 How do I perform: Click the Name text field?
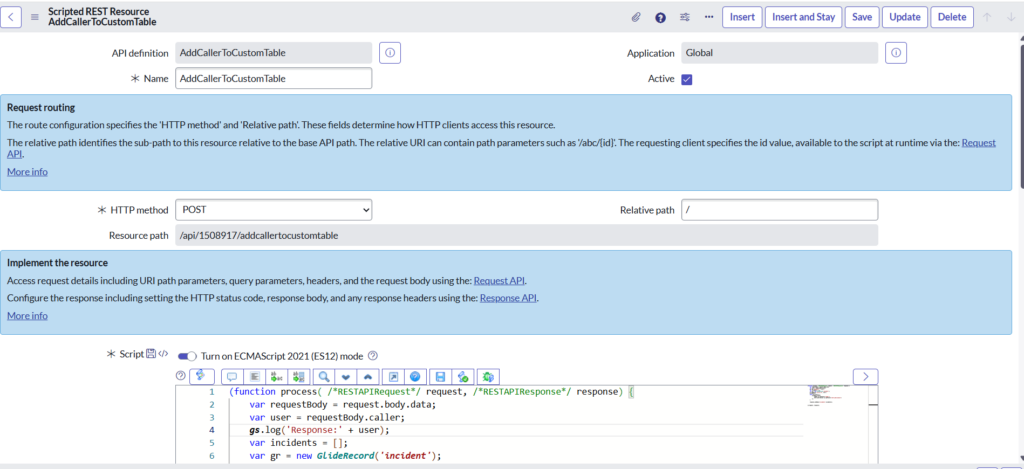[x=273, y=79]
